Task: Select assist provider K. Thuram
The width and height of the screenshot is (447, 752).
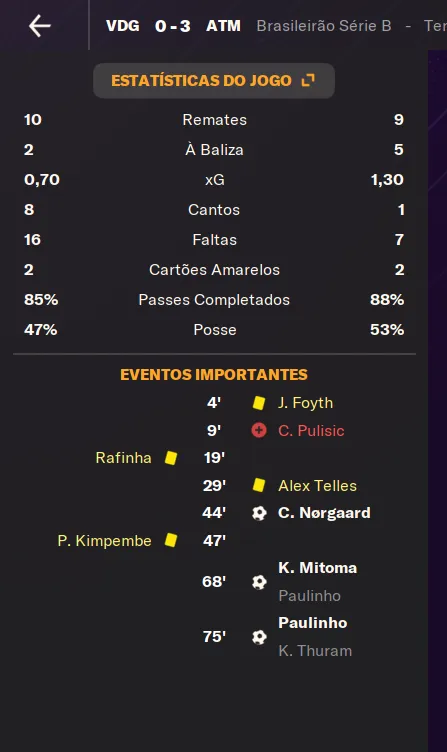Action: 315,651
